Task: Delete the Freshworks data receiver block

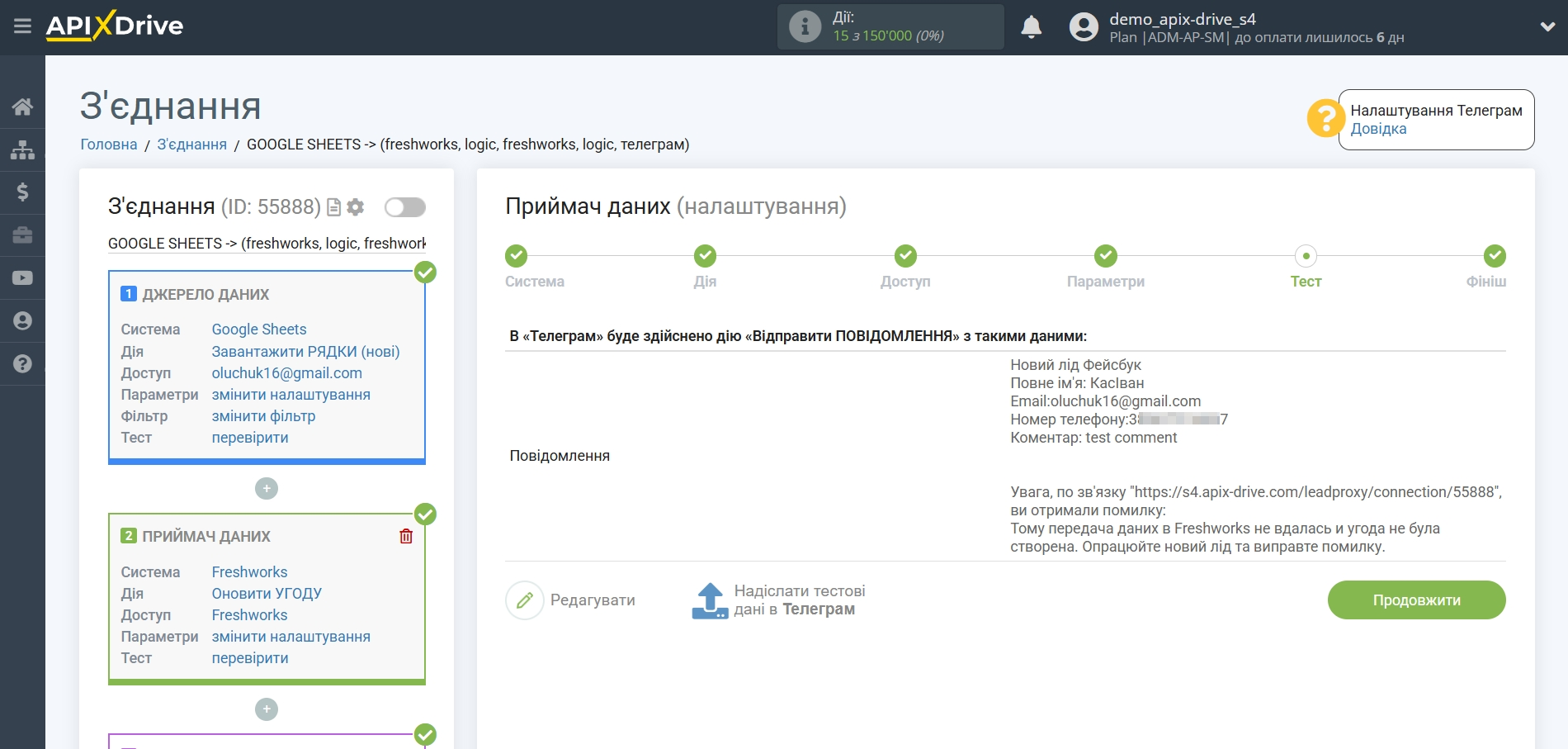Action: pos(406,536)
